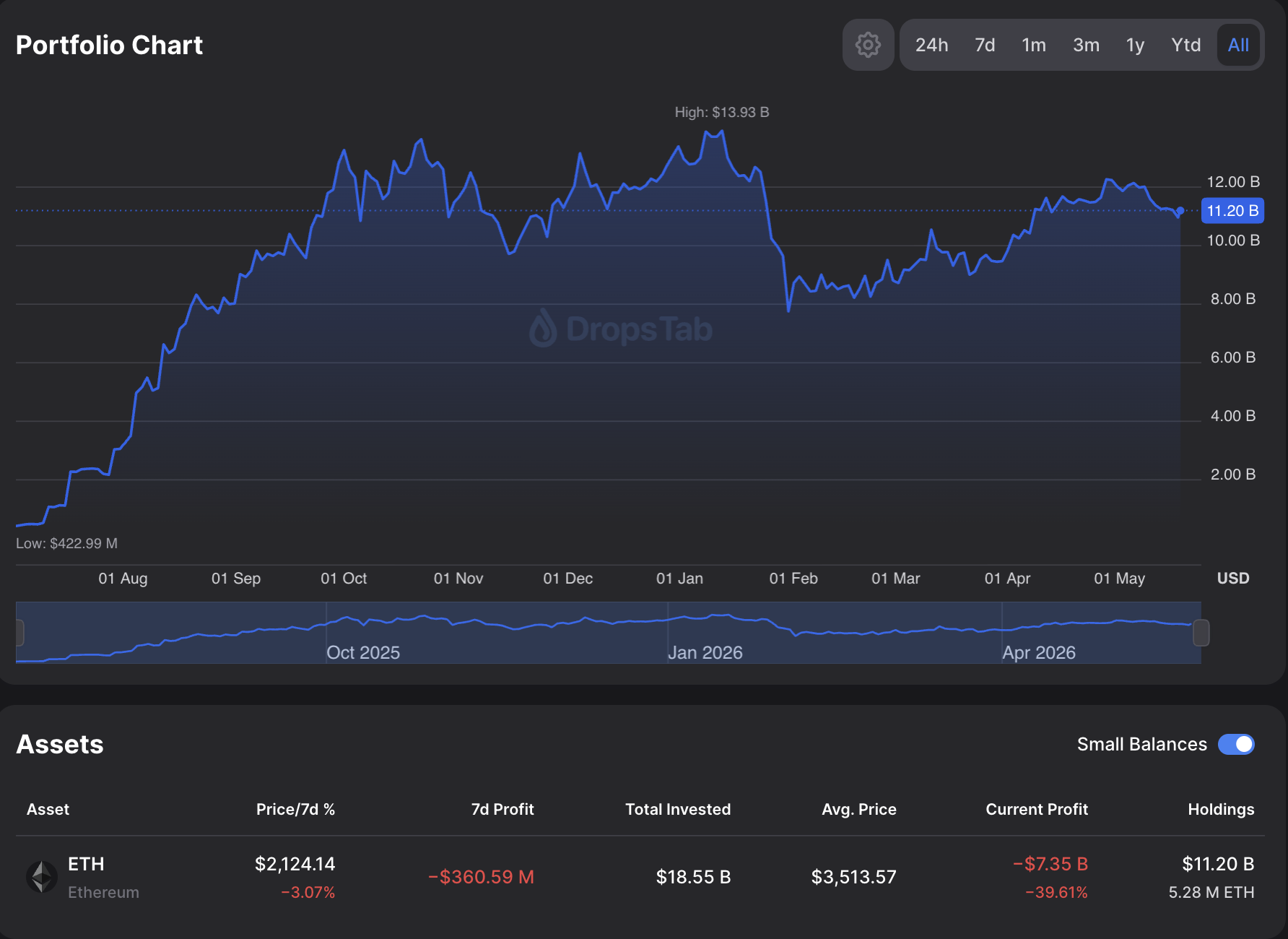Sort by the Asset column header
The image size is (1288, 939).
coord(48,809)
